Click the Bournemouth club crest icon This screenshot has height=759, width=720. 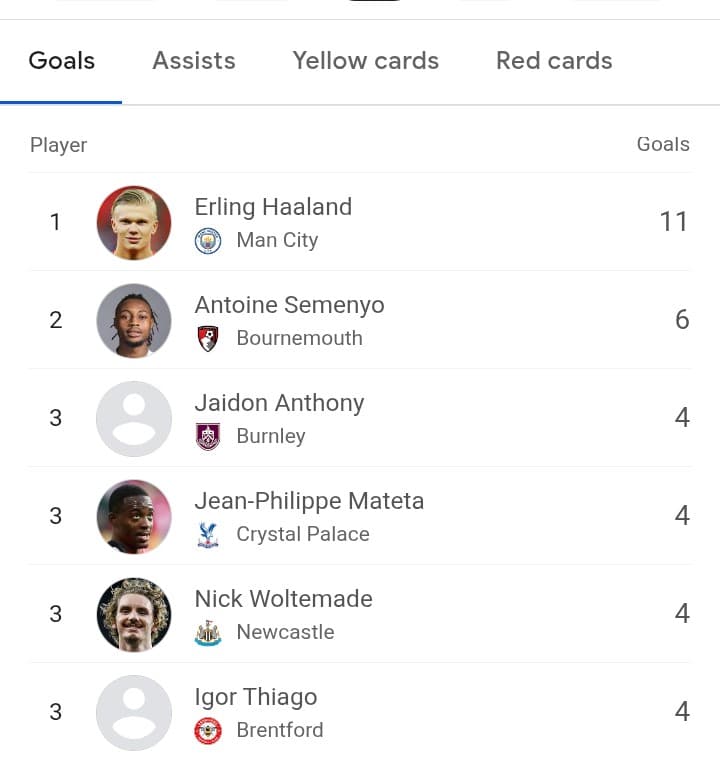[x=208, y=338]
